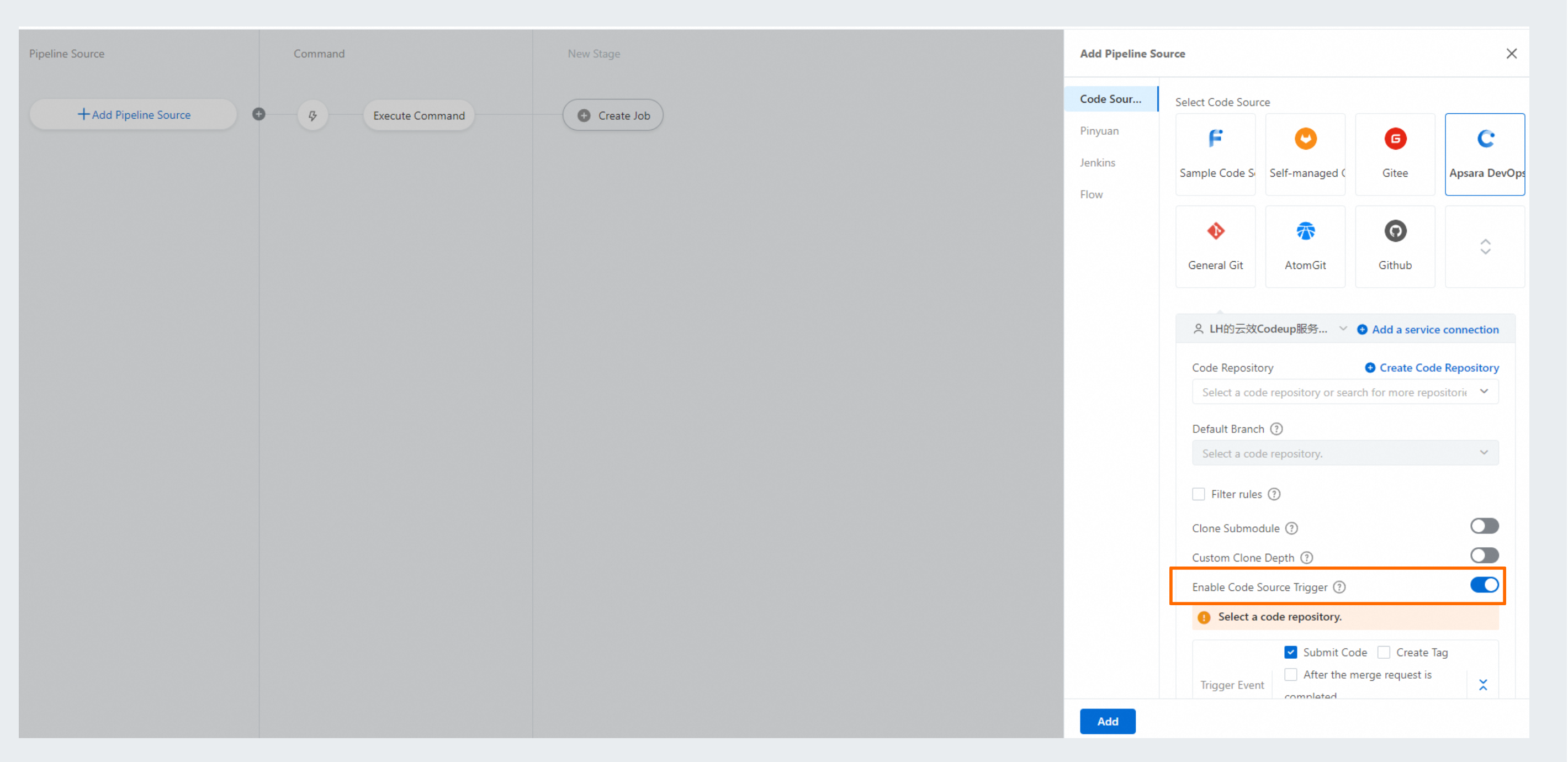This screenshot has height=762, width=1568.
Task: Choose the Github code source
Action: point(1395,232)
